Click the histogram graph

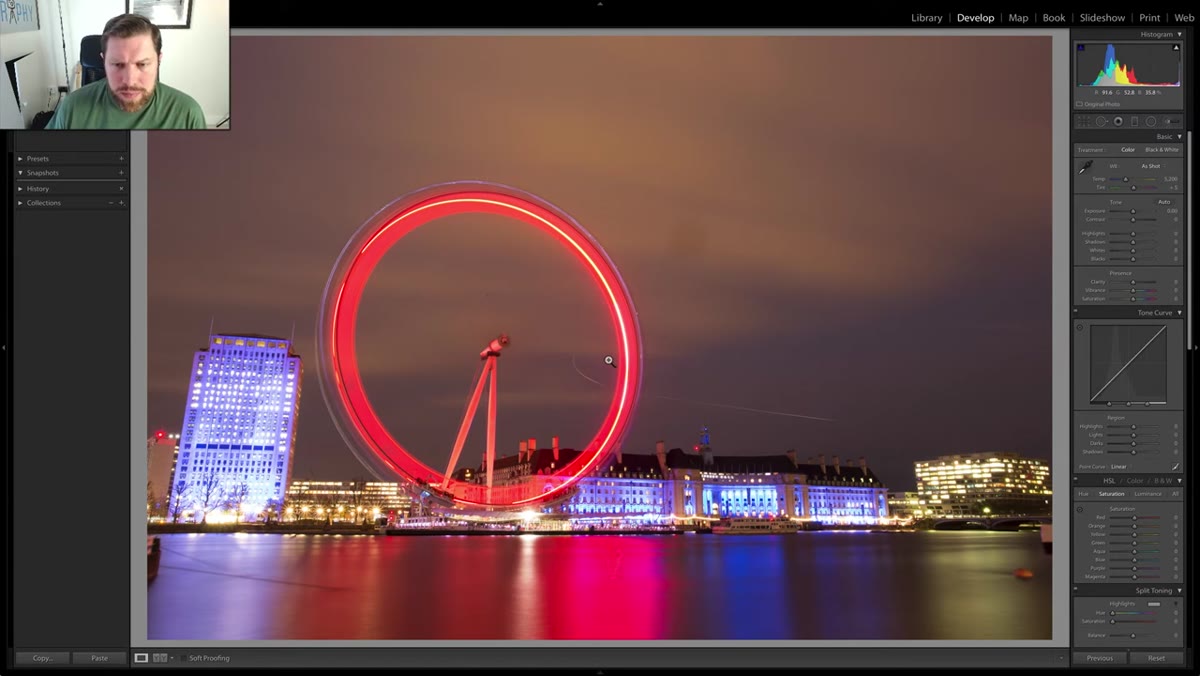(x=1128, y=65)
